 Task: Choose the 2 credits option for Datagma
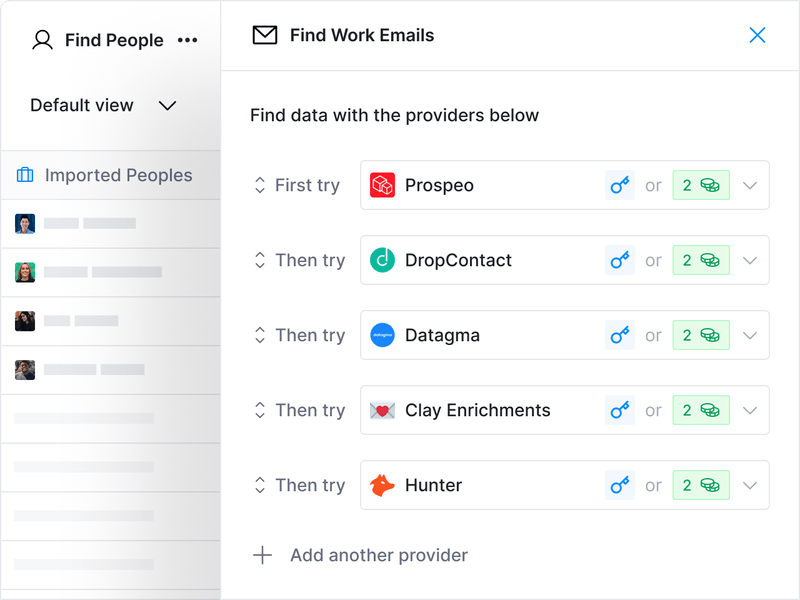coord(701,335)
